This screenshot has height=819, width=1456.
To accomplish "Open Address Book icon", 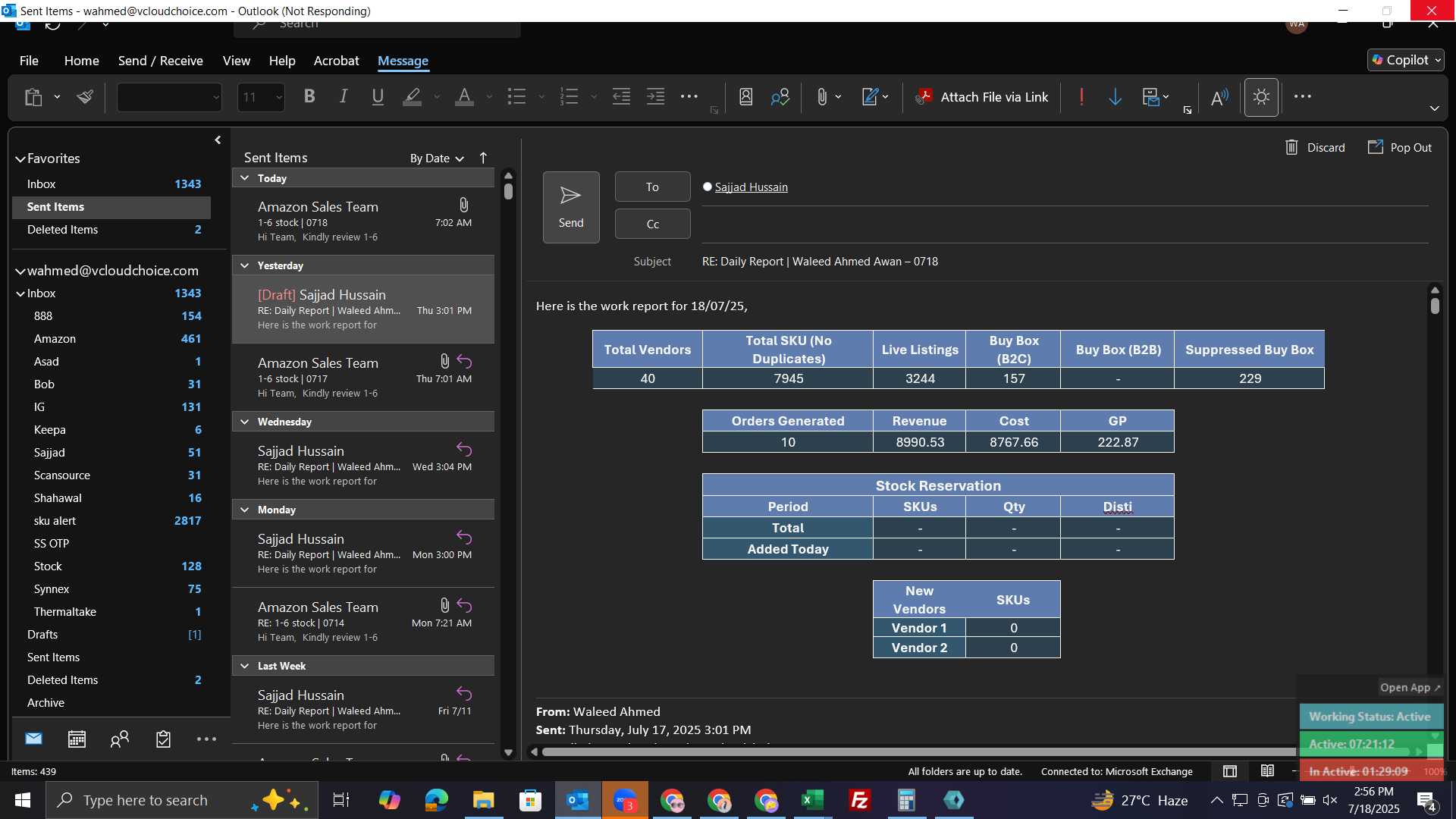I will pyautogui.click(x=745, y=96).
